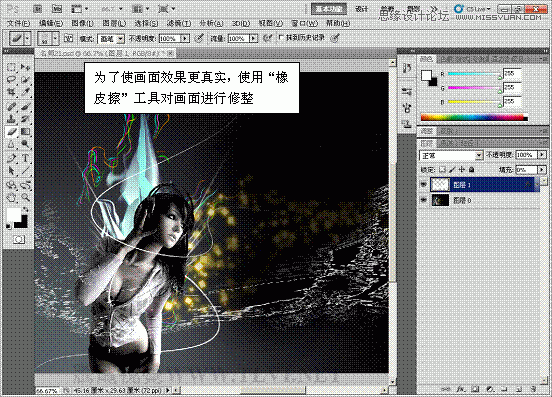Select the Move tool
This screenshot has height=397, width=552.
25,67
